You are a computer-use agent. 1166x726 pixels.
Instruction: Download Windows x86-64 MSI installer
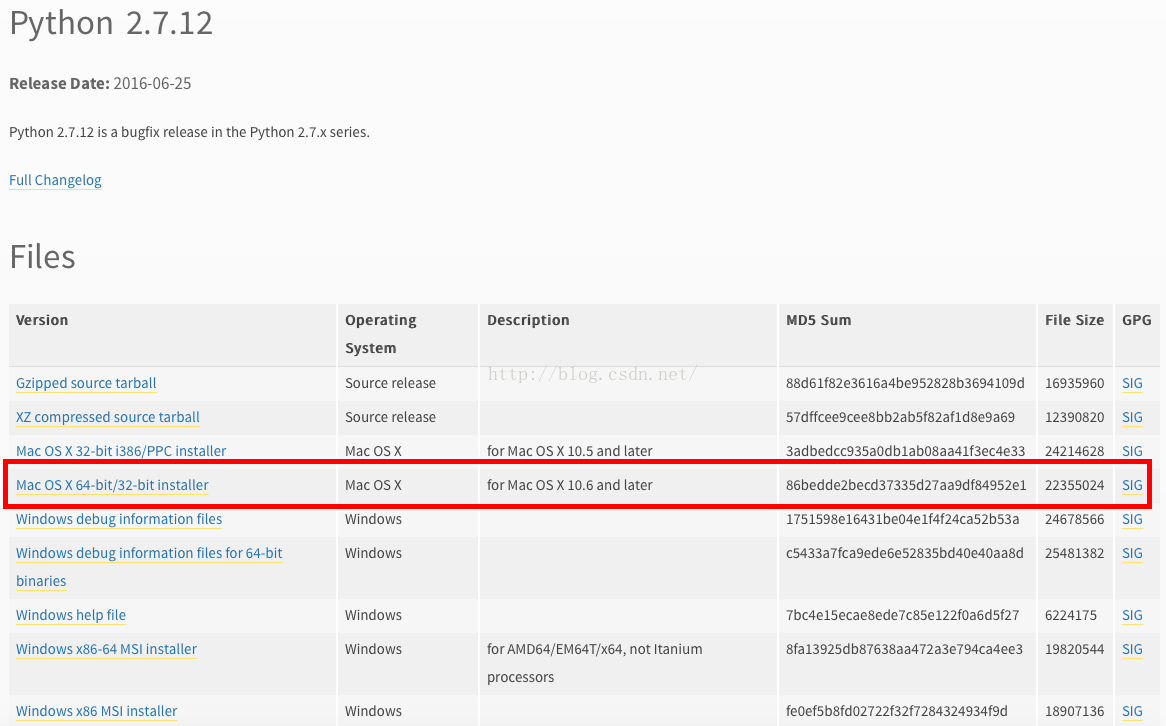[x=106, y=649]
